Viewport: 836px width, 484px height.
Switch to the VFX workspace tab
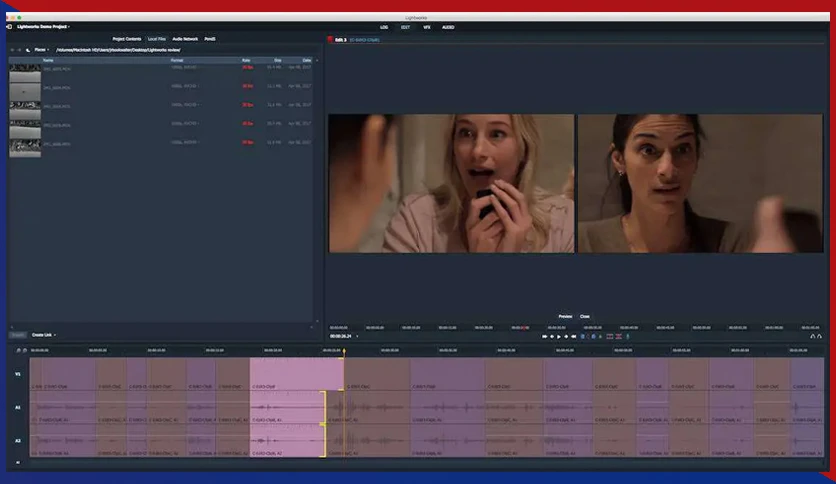[x=427, y=27]
